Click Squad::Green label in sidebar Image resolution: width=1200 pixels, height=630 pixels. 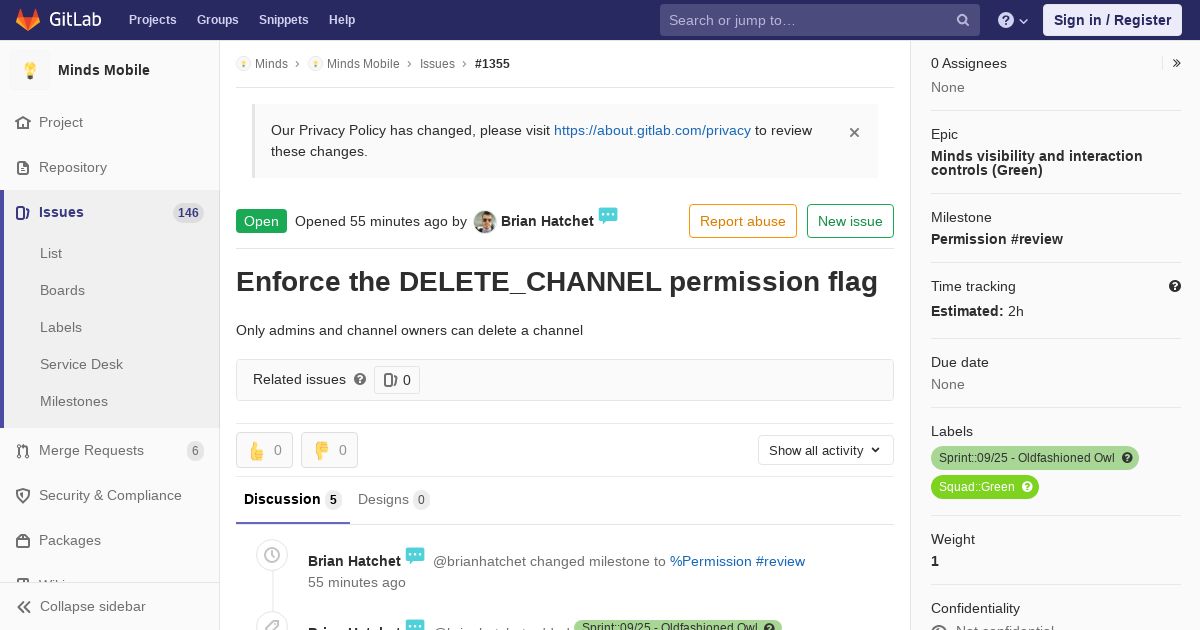pos(977,487)
